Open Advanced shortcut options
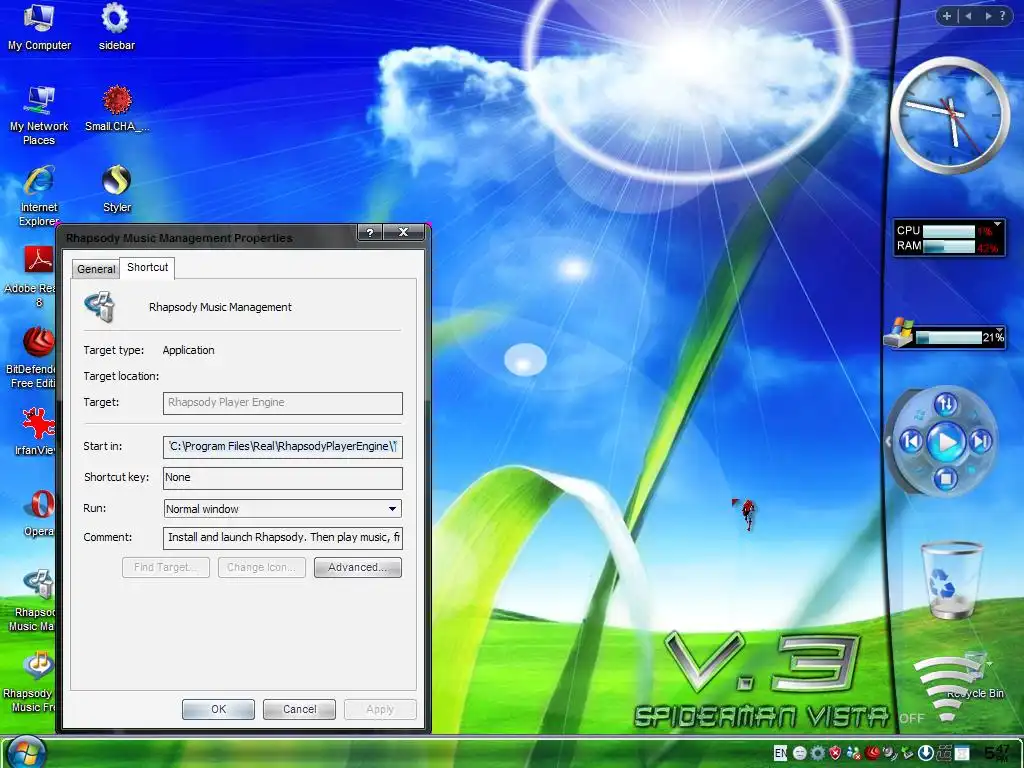 coord(357,568)
